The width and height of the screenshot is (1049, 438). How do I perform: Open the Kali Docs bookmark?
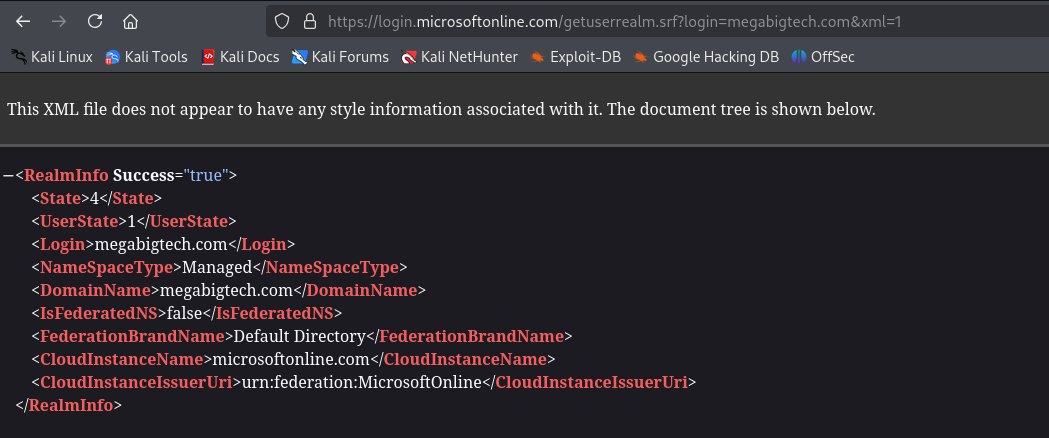[240, 58]
